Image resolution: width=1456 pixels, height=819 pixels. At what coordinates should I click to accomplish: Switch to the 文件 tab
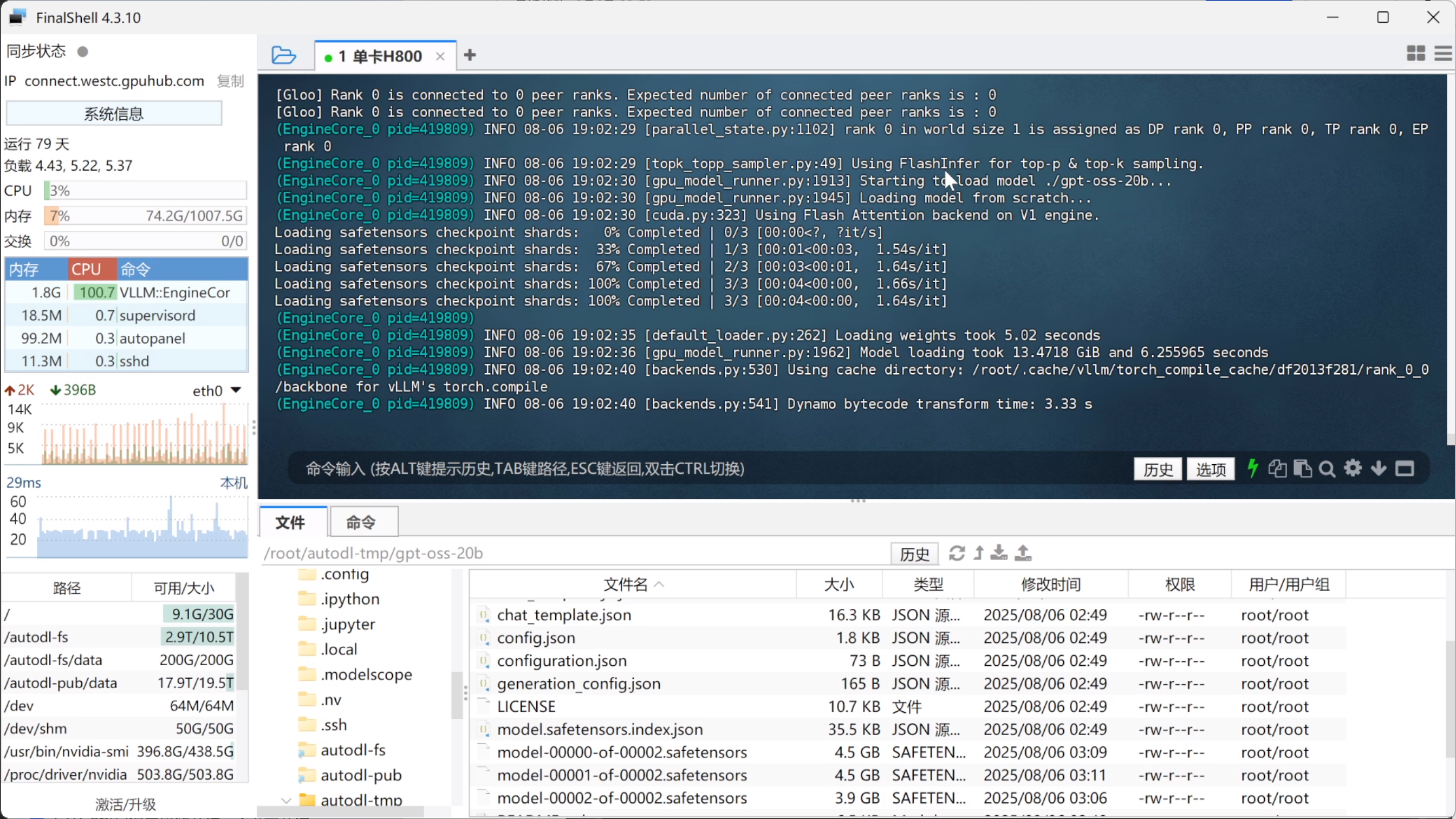click(293, 522)
